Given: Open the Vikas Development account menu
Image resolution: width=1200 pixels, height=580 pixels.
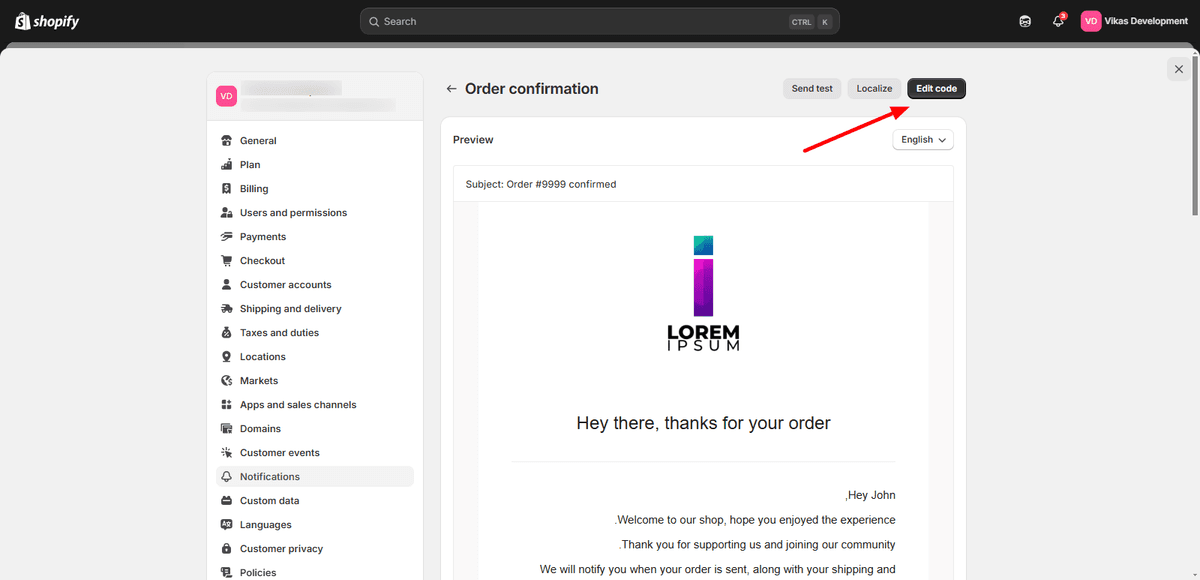Looking at the screenshot, I should (1134, 21).
